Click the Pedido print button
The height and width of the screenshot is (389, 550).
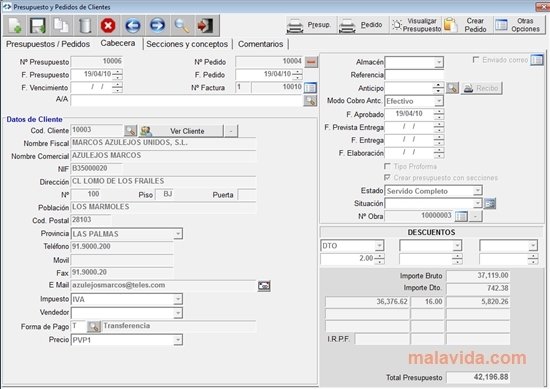pyautogui.click(x=363, y=25)
